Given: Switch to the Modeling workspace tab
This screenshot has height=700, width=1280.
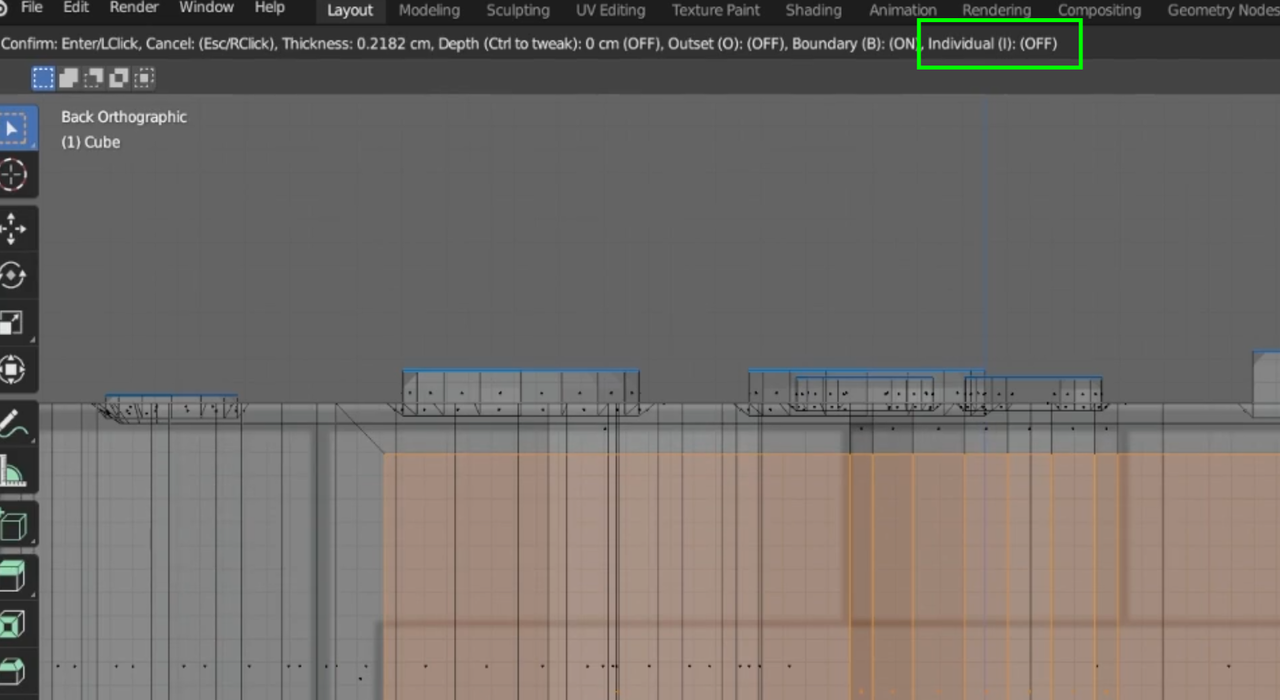Looking at the screenshot, I should (429, 11).
